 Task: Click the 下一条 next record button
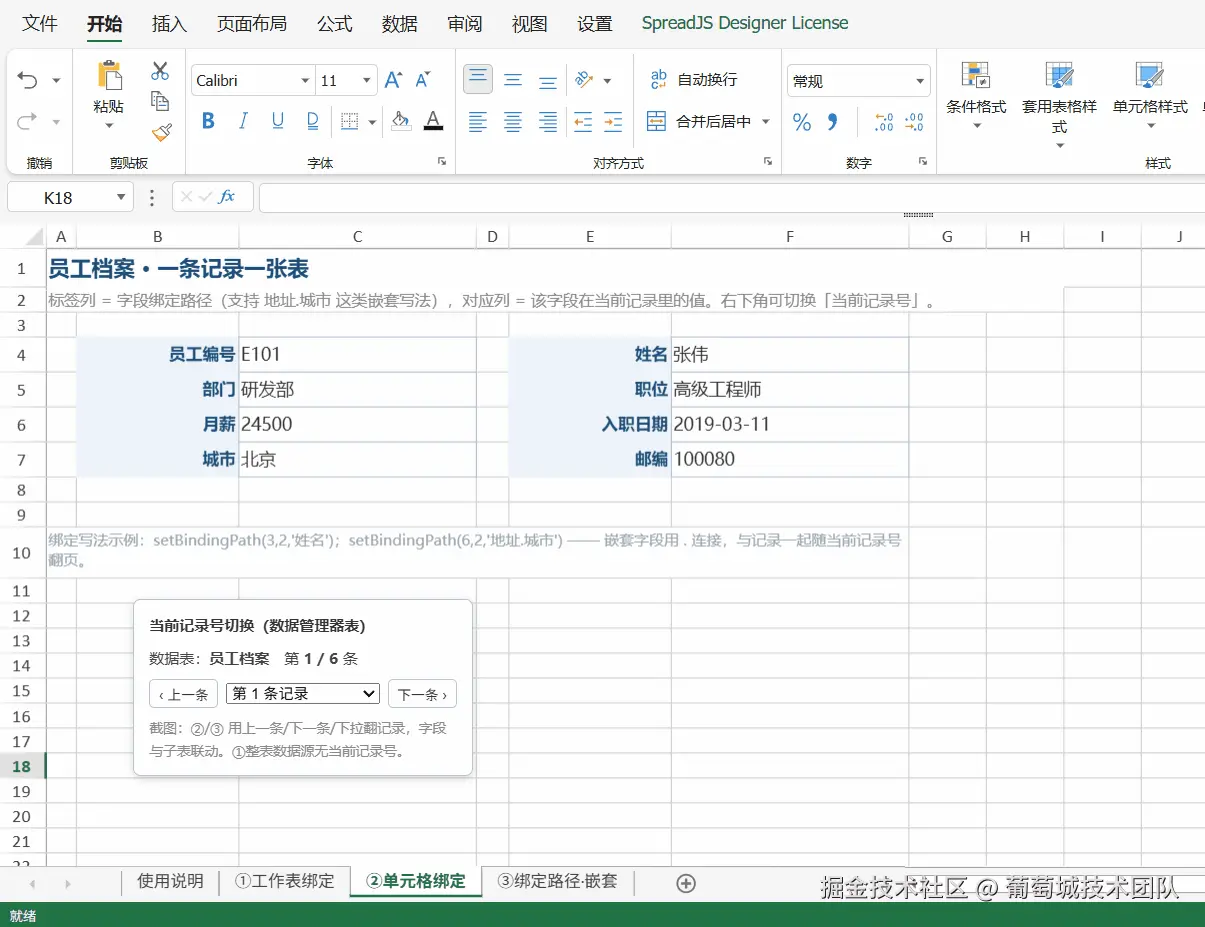422,694
